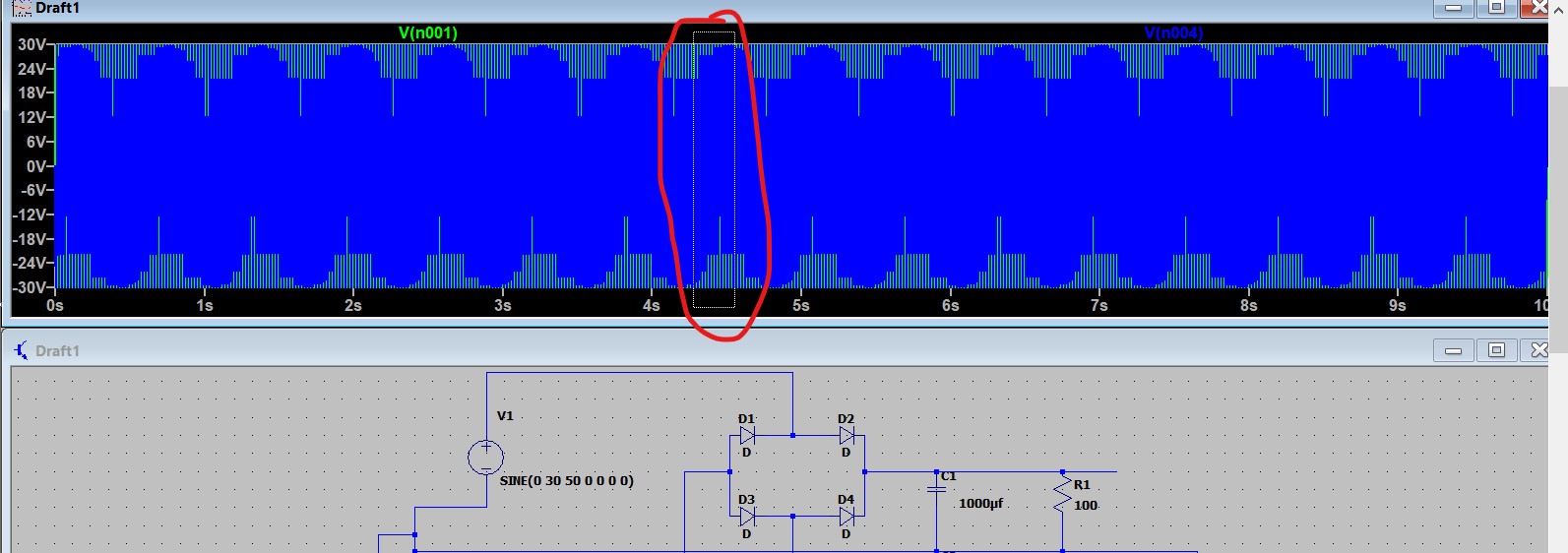
Task: Click the -30V vertical axis label
Action: pyautogui.click(x=30, y=287)
